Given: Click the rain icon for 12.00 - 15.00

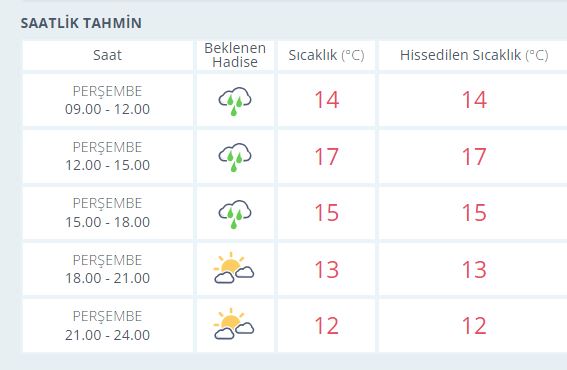Looking at the screenshot, I should coord(235,157).
